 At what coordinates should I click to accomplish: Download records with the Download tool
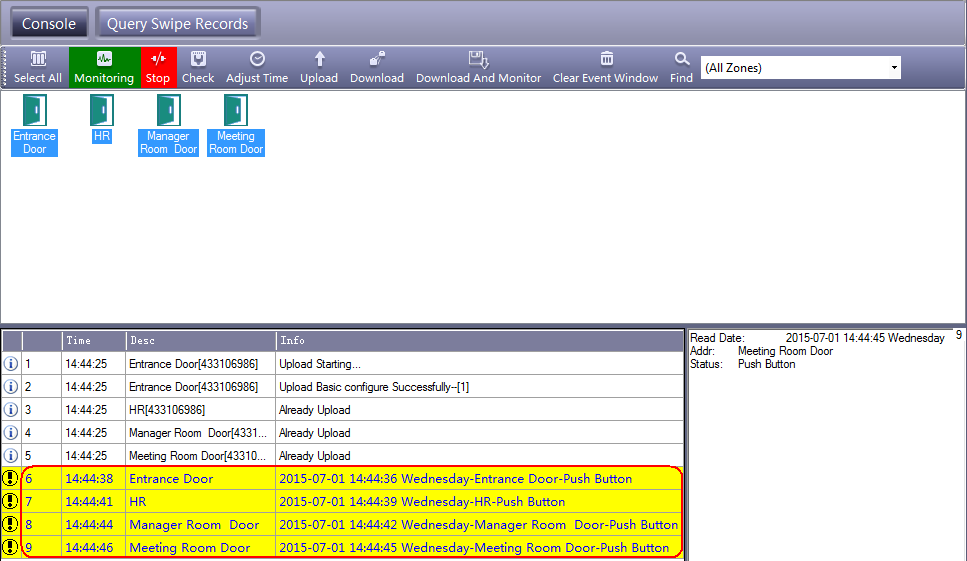(x=377, y=67)
